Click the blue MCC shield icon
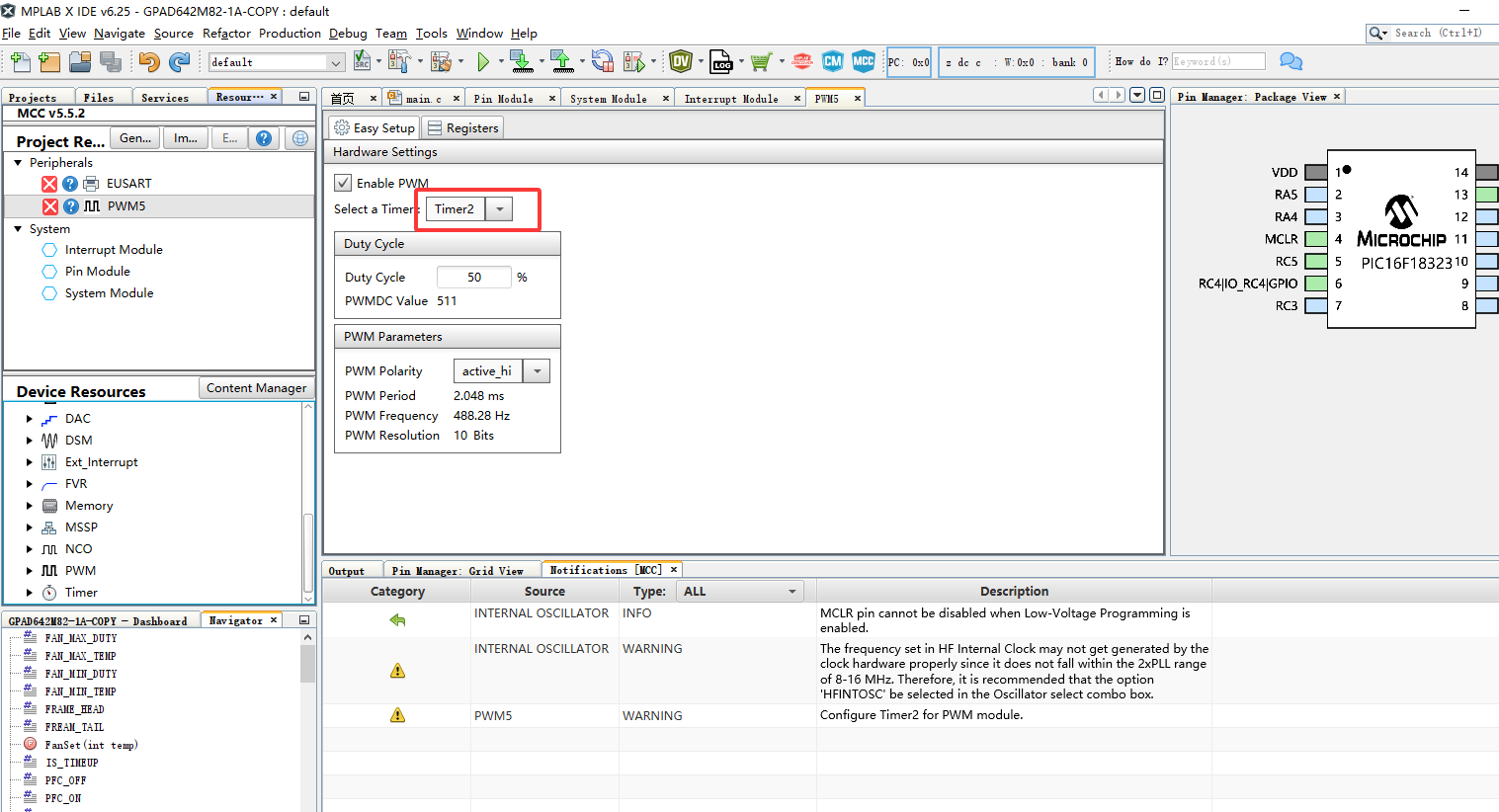Image resolution: width=1499 pixels, height=812 pixels. (864, 61)
